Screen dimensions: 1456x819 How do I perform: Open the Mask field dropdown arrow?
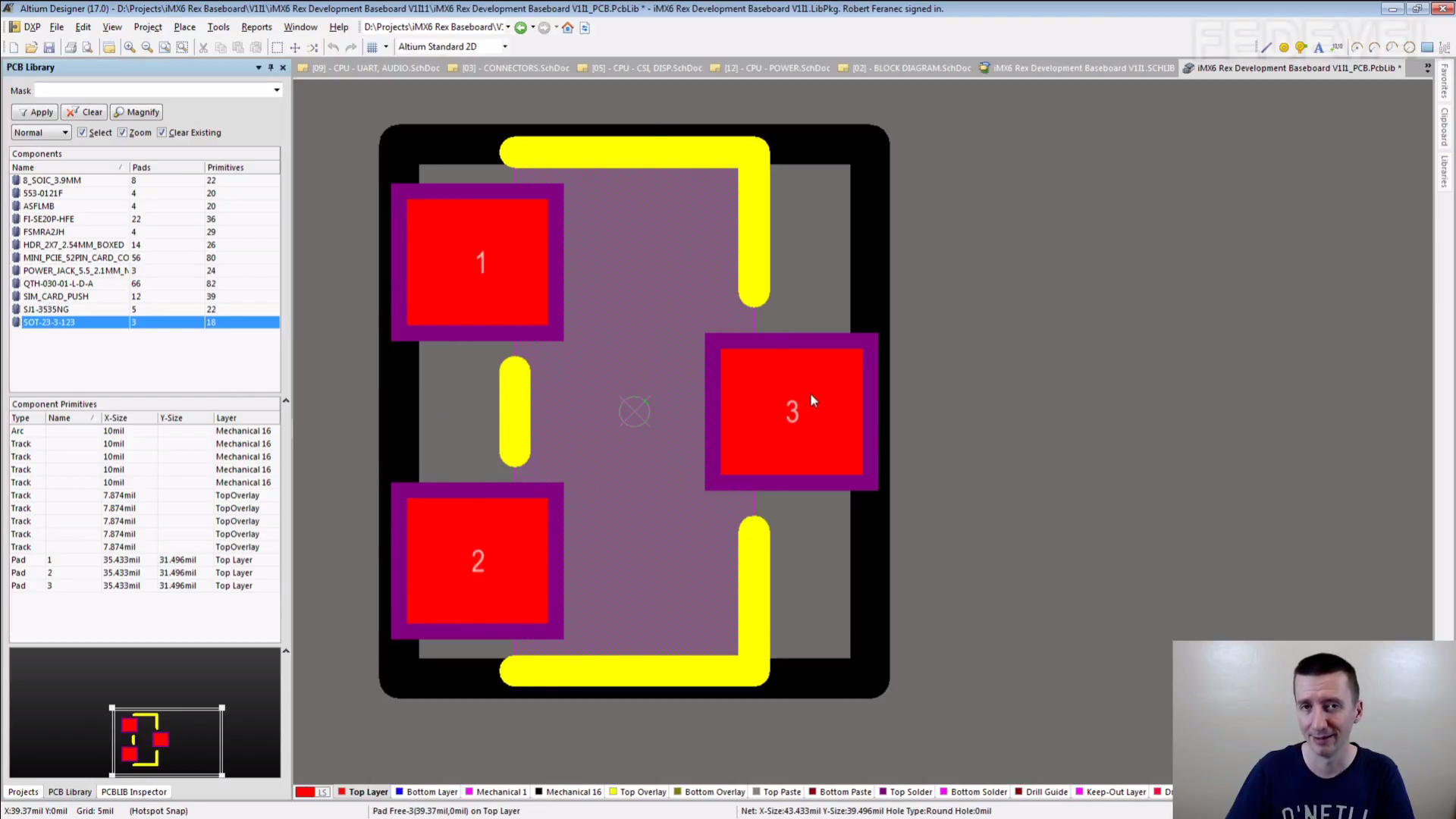click(277, 90)
